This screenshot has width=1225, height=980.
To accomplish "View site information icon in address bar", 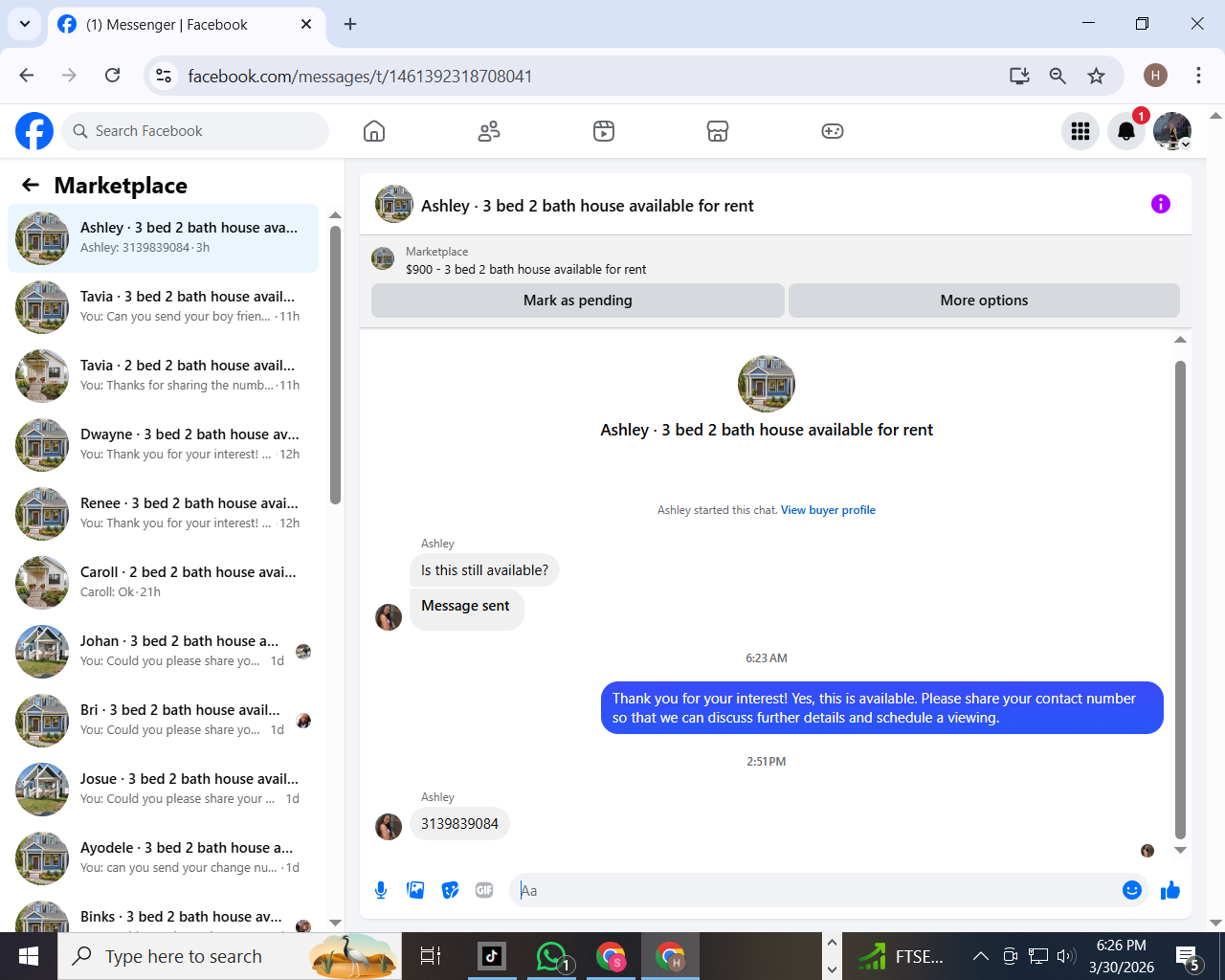I will [x=164, y=76].
